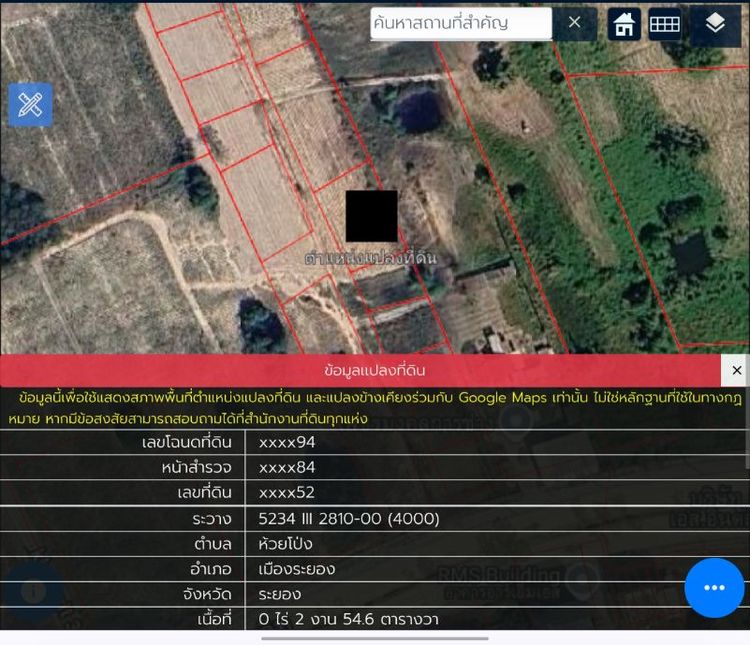750x645 pixels.
Task: Click the ระวาง row label
Action: [x=212, y=518]
